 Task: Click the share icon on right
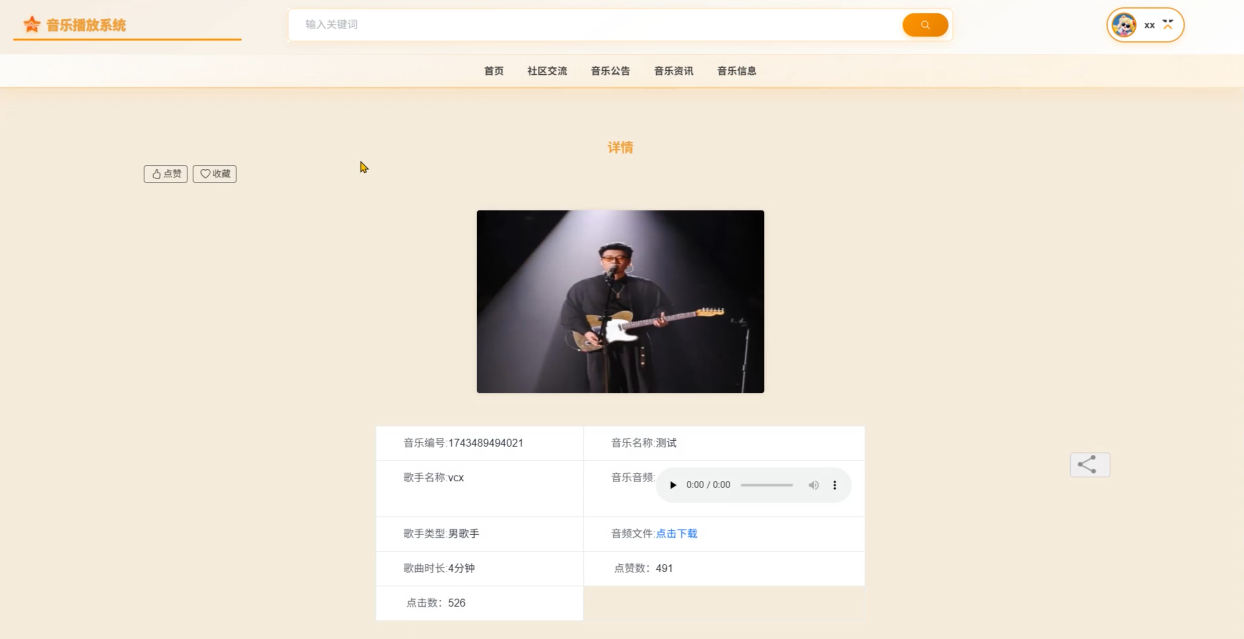pos(1089,465)
